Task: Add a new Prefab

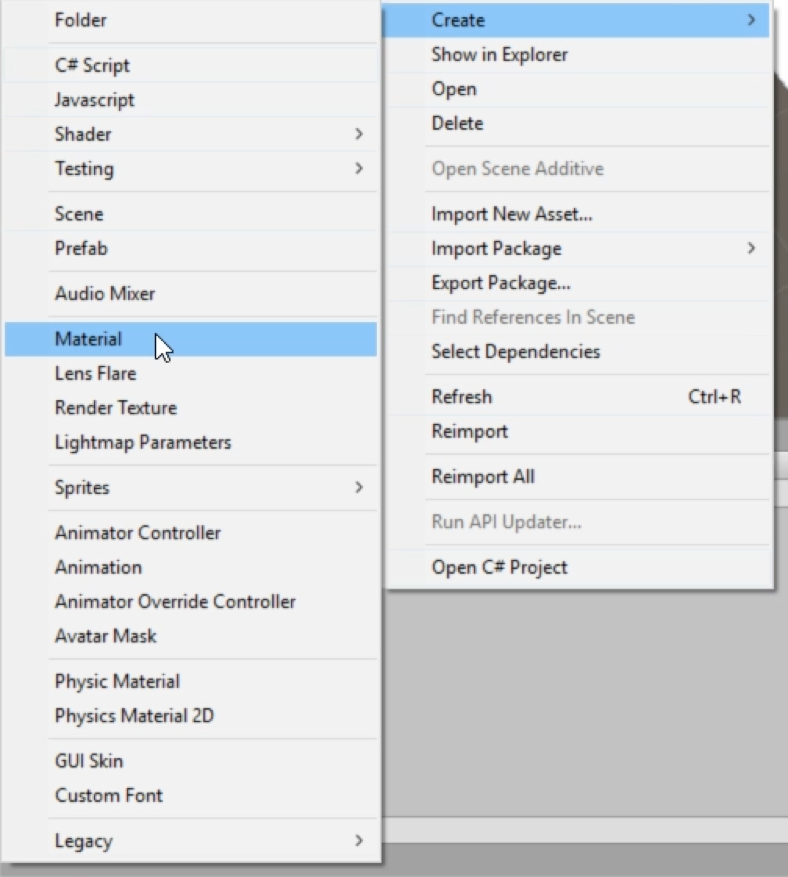Action: (x=191, y=248)
